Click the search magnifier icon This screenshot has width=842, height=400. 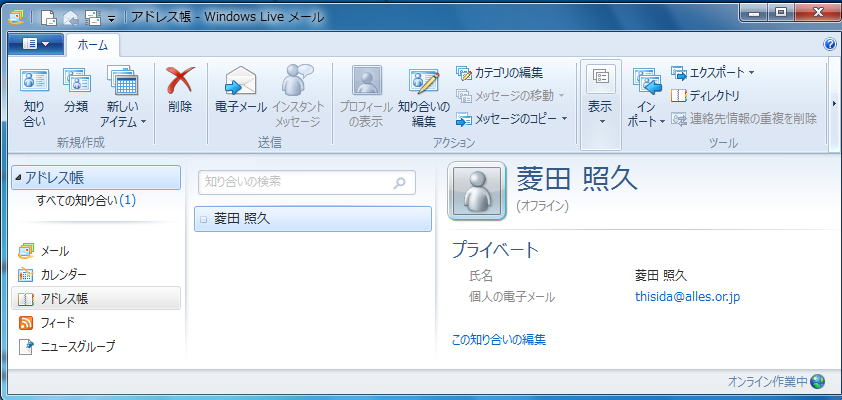click(x=399, y=183)
